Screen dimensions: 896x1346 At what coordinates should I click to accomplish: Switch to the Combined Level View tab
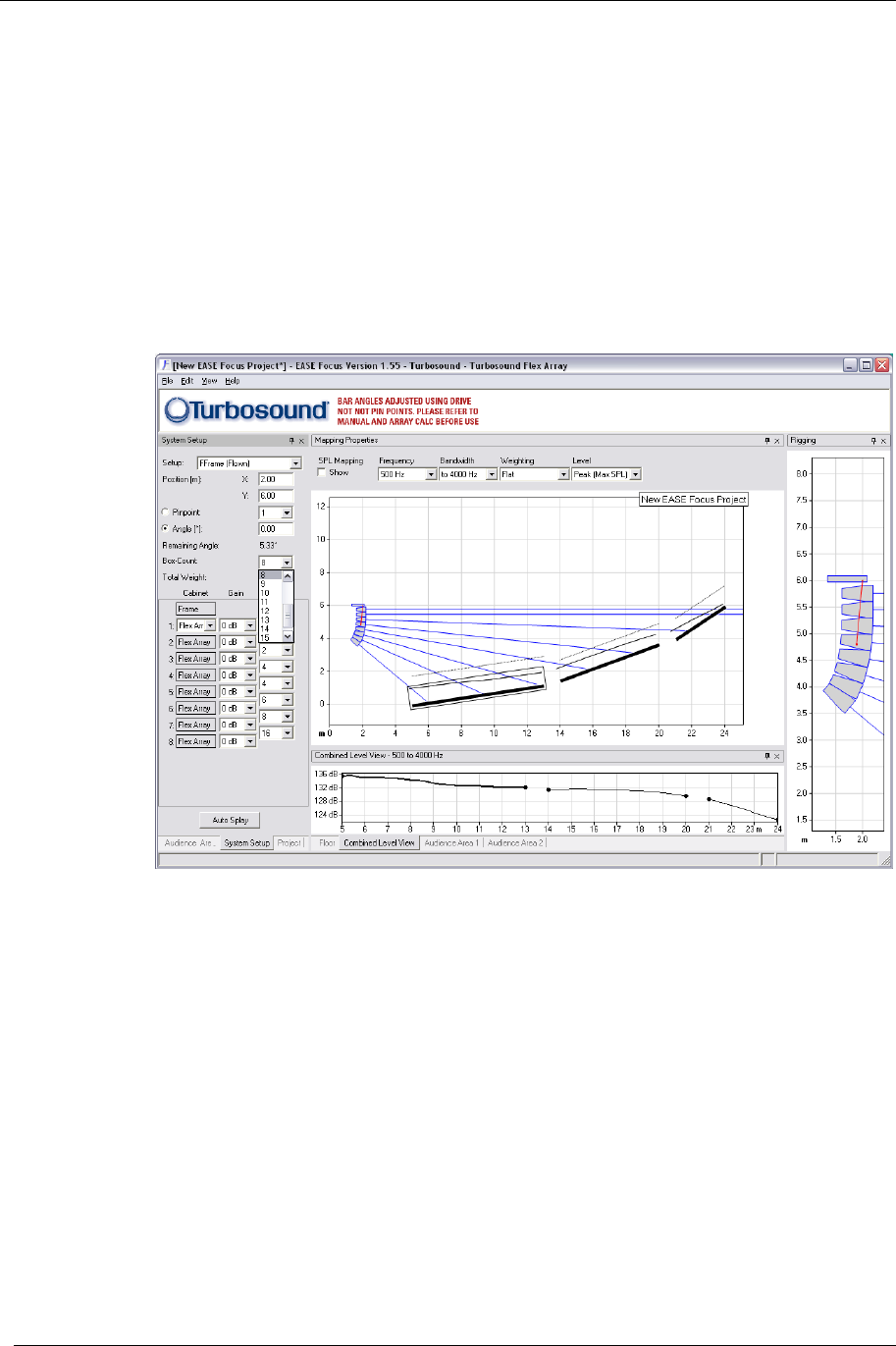click(x=379, y=842)
